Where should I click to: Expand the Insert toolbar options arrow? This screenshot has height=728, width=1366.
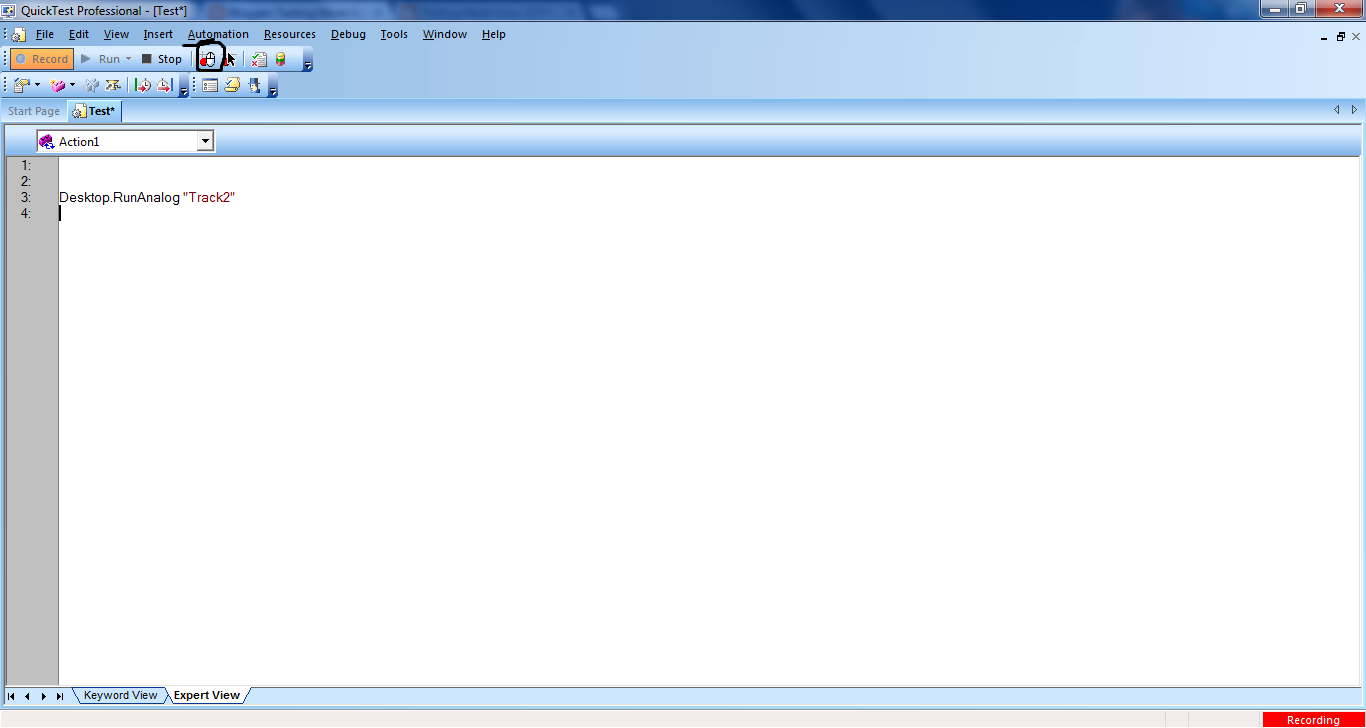pos(184,88)
